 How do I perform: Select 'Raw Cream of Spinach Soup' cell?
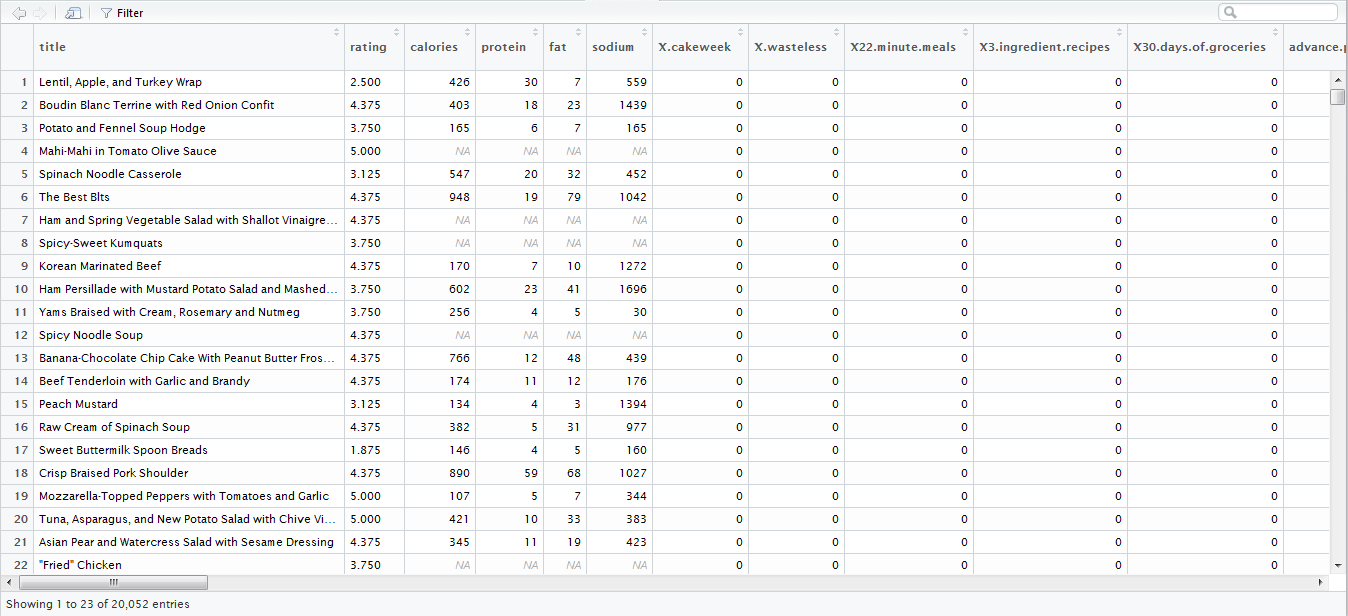(189, 427)
